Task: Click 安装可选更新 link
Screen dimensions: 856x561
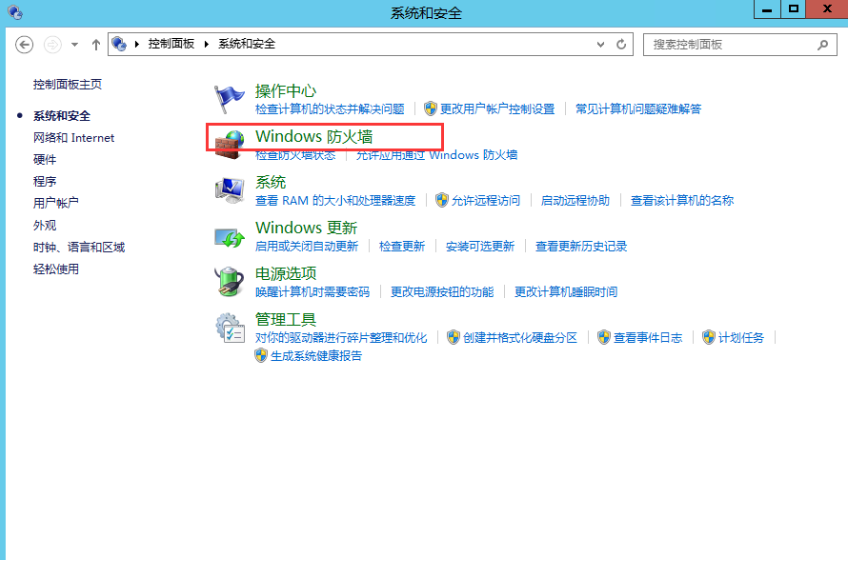Action: coord(480,246)
